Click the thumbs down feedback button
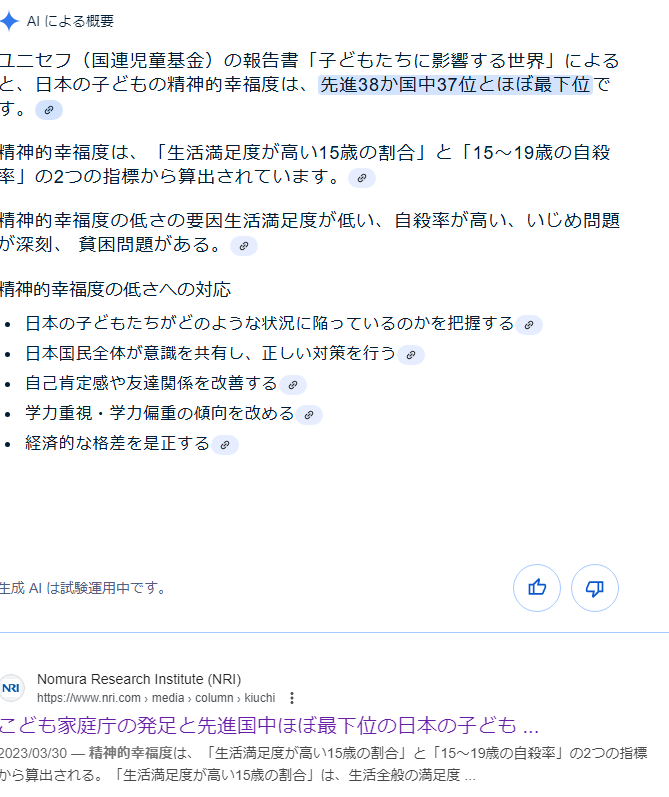This screenshot has height=797, width=669. pos(595,588)
